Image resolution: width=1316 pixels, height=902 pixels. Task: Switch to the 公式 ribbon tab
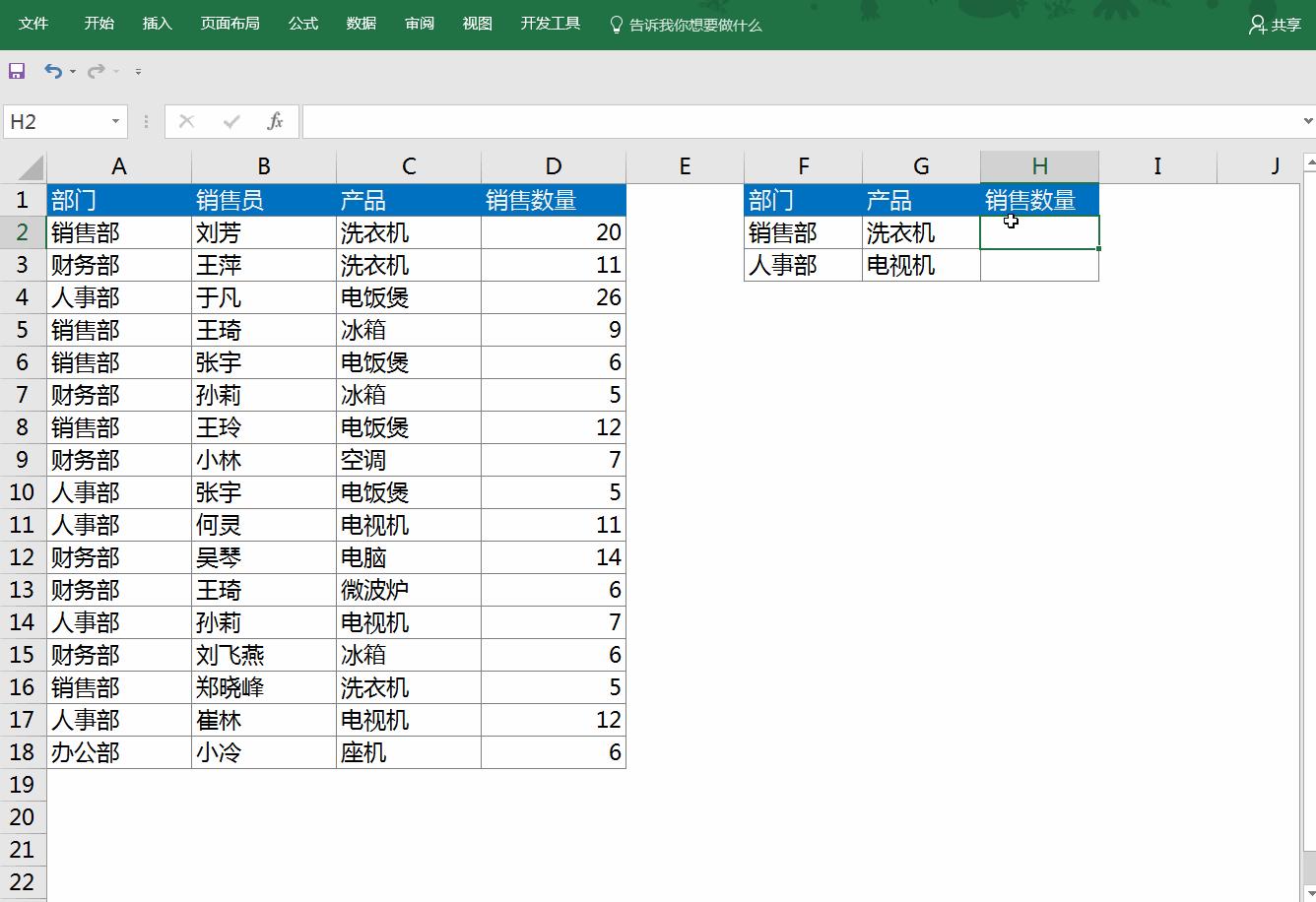[302, 22]
